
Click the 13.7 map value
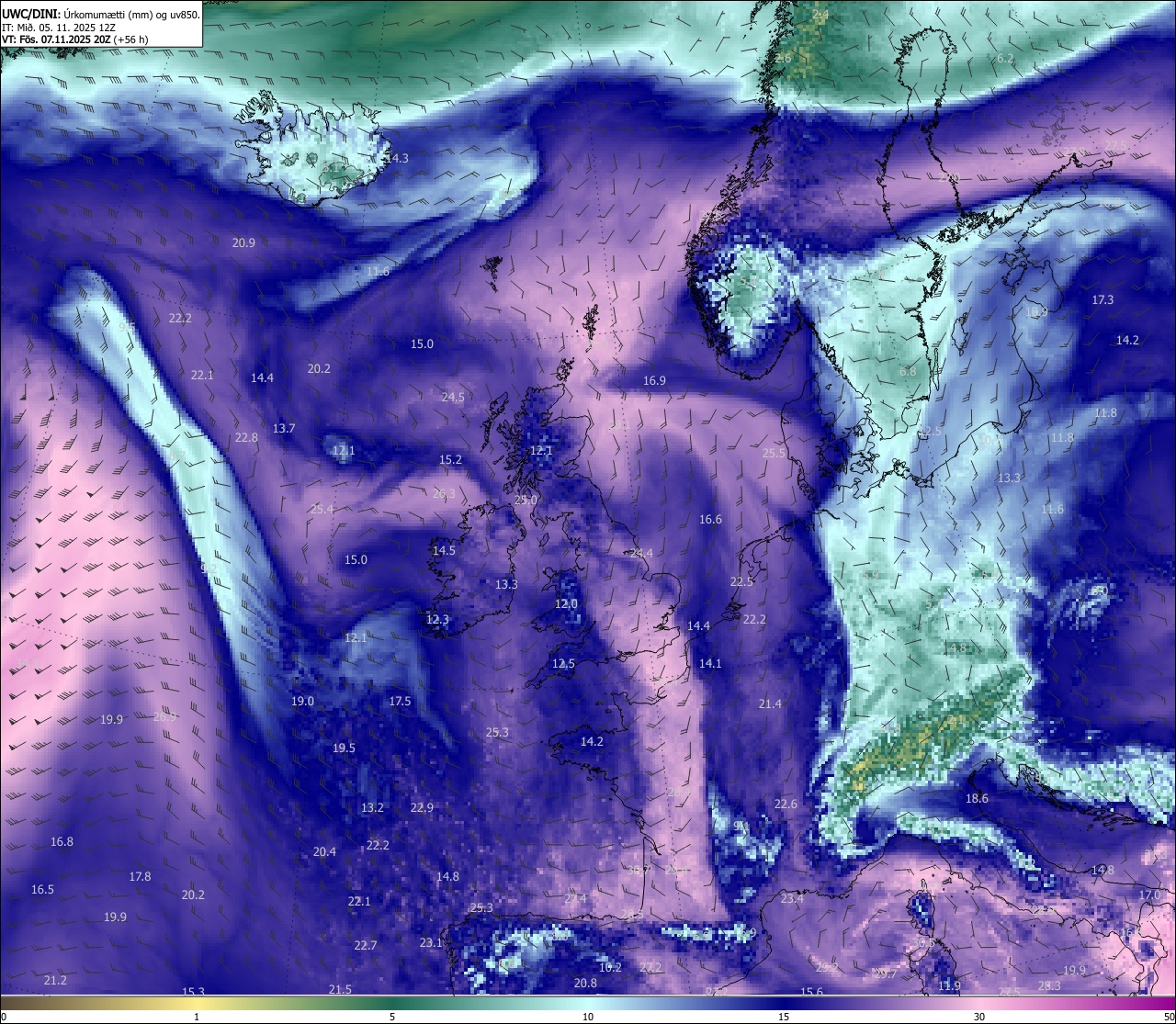click(284, 428)
